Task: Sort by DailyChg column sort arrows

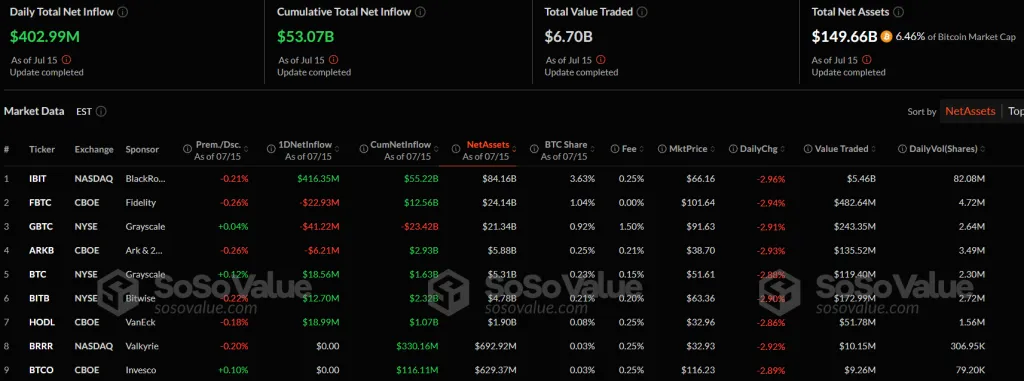Action: (783, 149)
